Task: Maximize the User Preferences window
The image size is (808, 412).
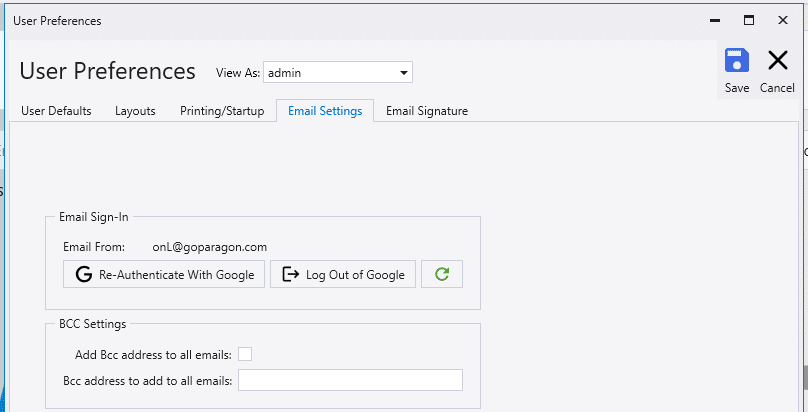Action: click(x=749, y=21)
